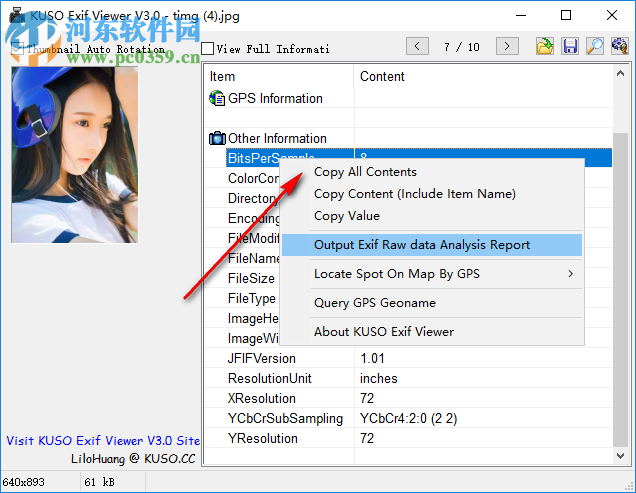This screenshot has height=493, width=636.
Task: Enable View Full Information checkbox
Action: pos(208,49)
